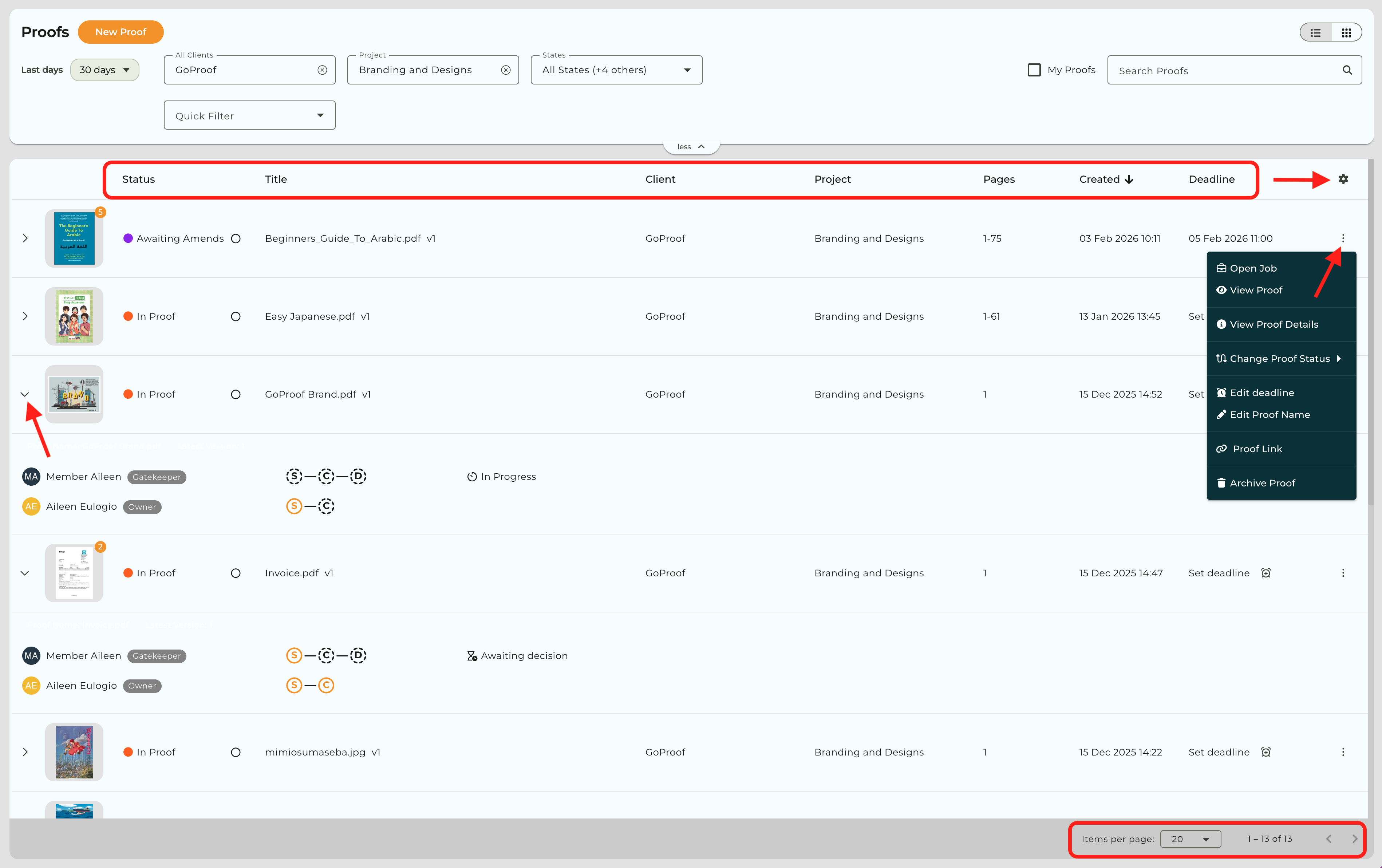The image size is (1382, 868).
Task: Switch to grid view layout
Action: click(x=1346, y=33)
